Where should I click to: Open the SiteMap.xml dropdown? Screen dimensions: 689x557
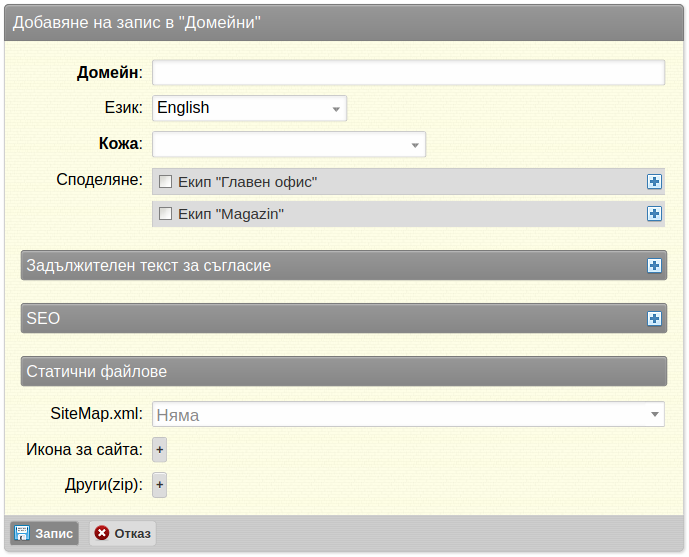tap(408, 414)
